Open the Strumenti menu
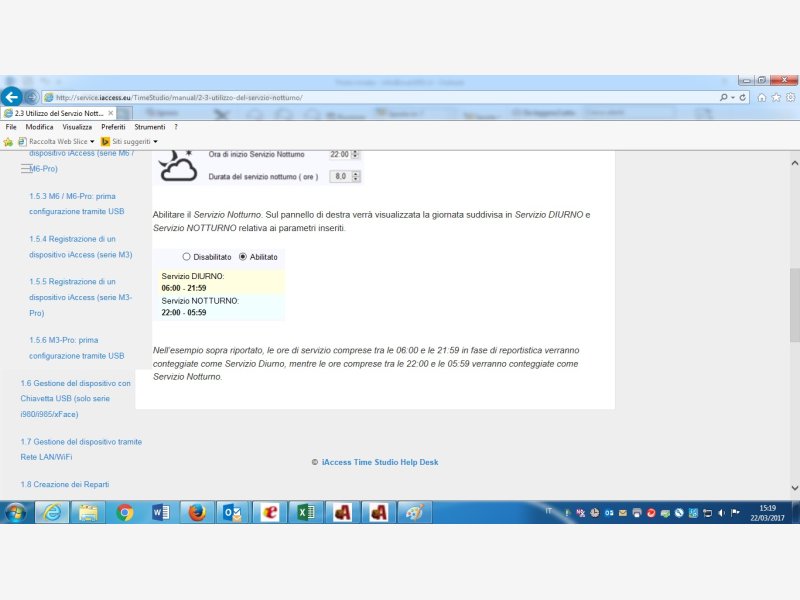 point(150,127)
